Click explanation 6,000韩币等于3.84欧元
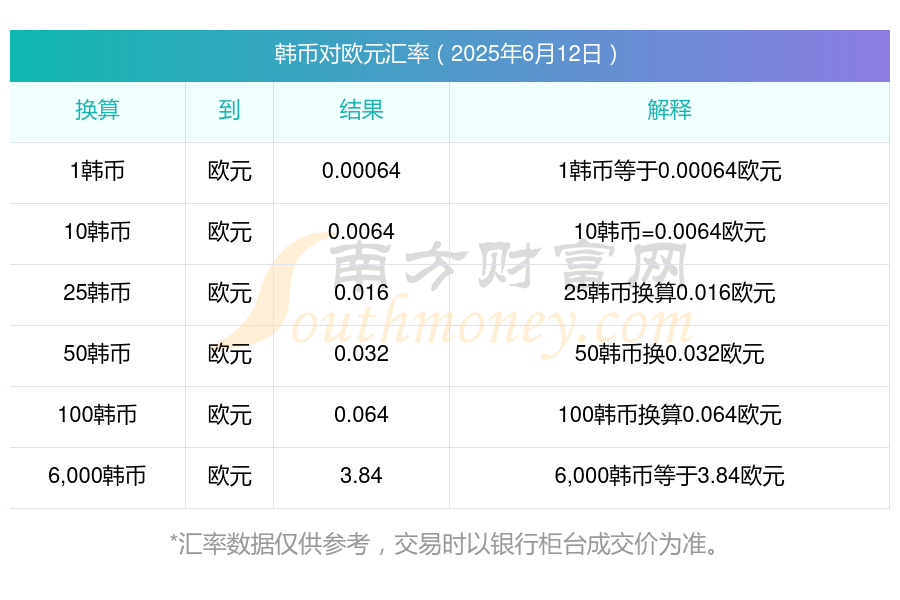Viewport: 900px width, 600px height. pyautogui.click(x=670, y=476)
